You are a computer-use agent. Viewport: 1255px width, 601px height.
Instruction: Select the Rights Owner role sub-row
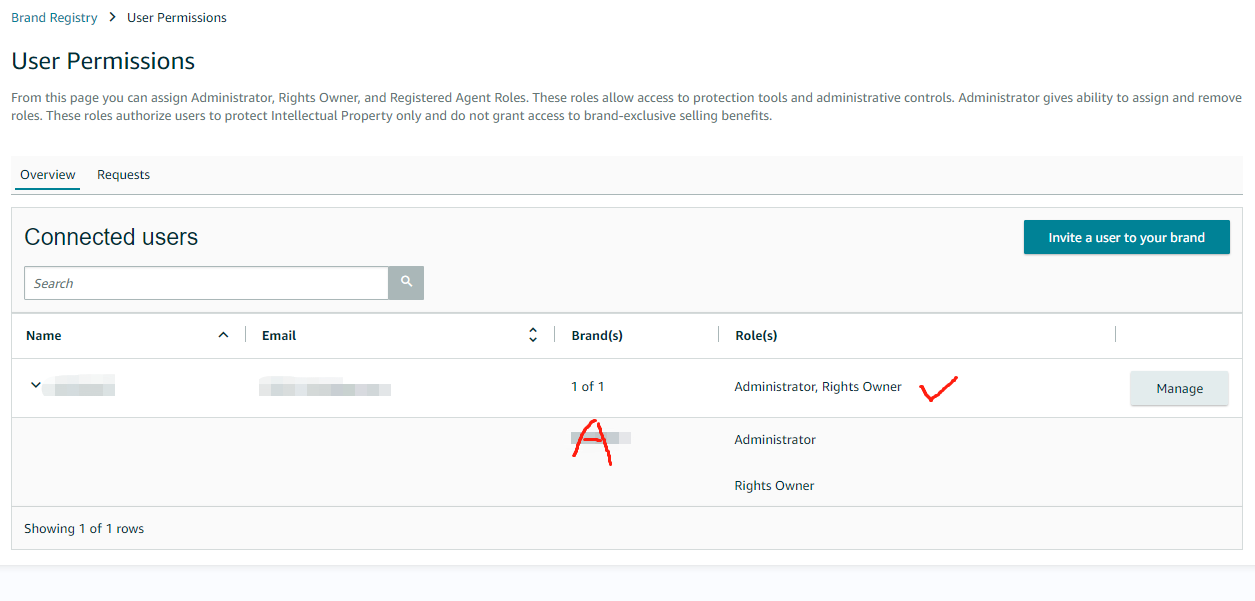774,486
